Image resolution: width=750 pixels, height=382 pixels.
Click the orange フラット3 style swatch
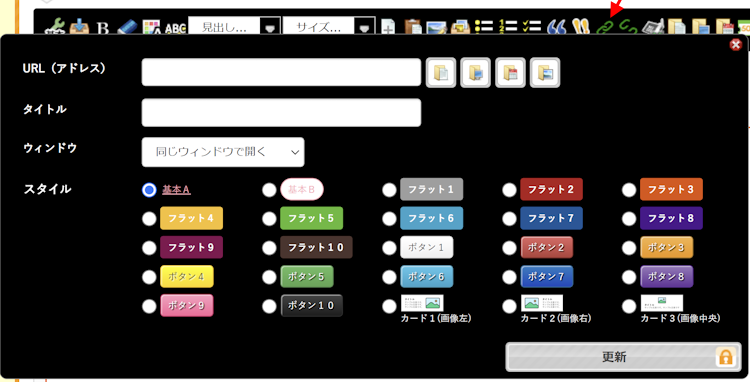(x=671, y=189)
